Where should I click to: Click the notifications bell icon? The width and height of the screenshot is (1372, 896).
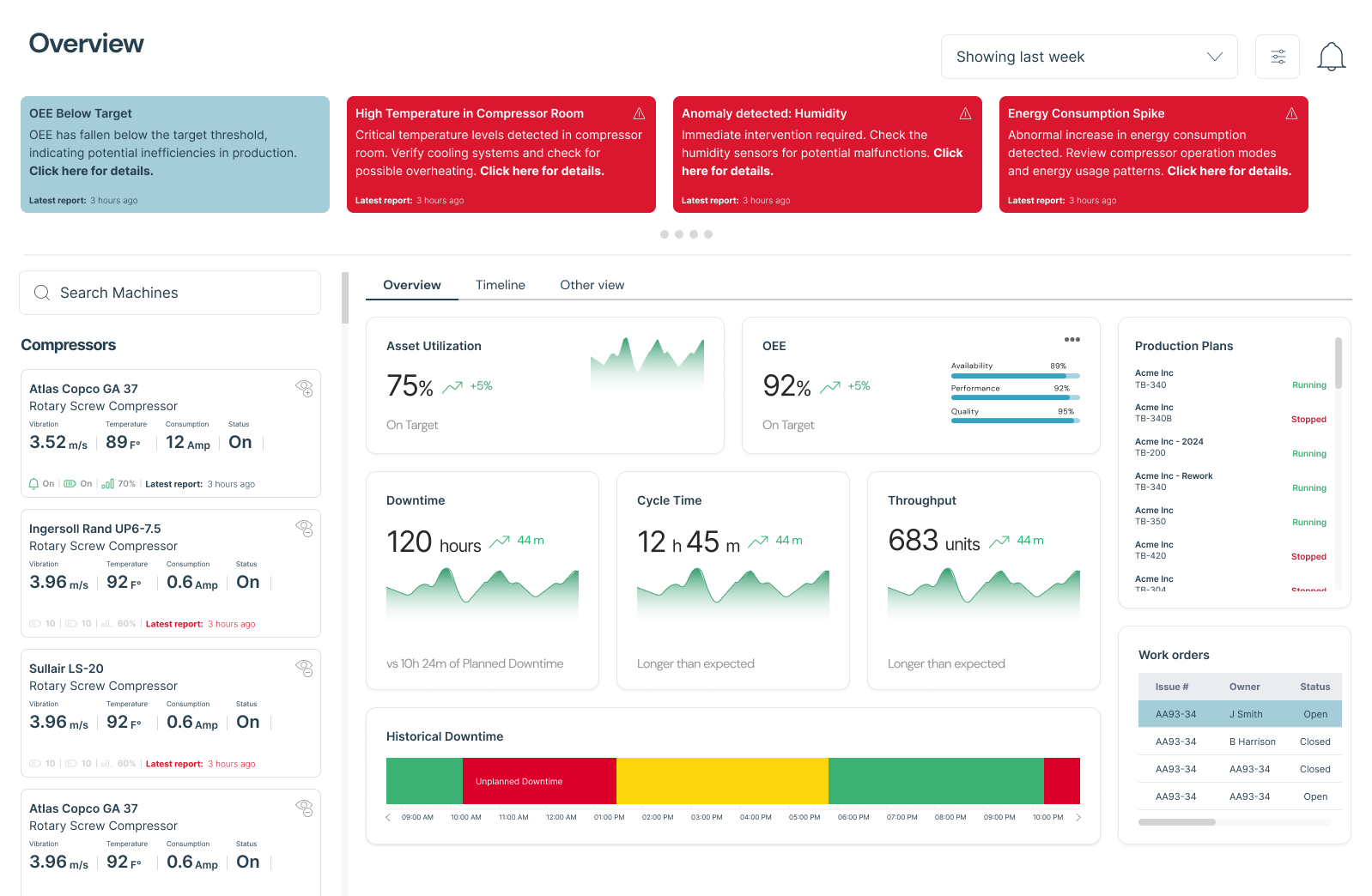[x=1331, y=58]
